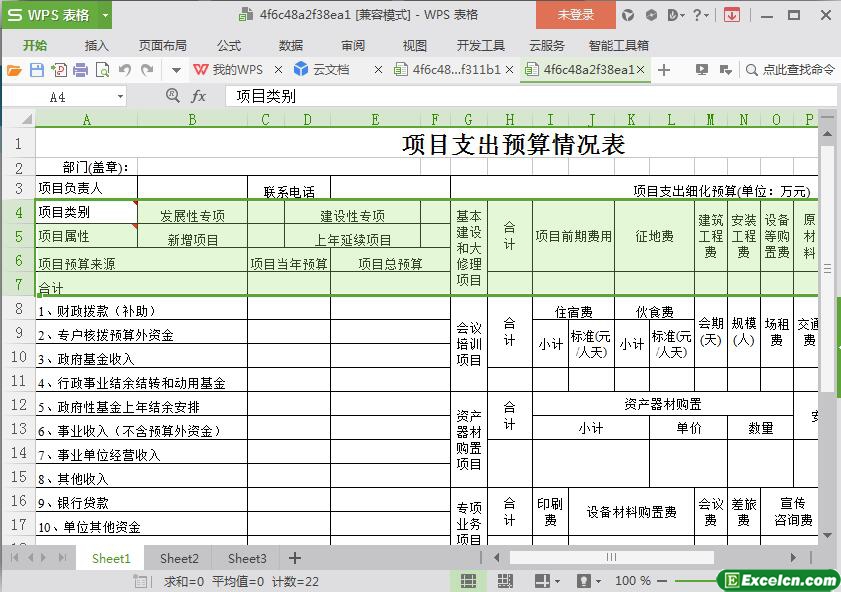The height and width of the screenshot is (592, 841).
Task: Click the red download arrow icon in title bar
Action: 732,15
